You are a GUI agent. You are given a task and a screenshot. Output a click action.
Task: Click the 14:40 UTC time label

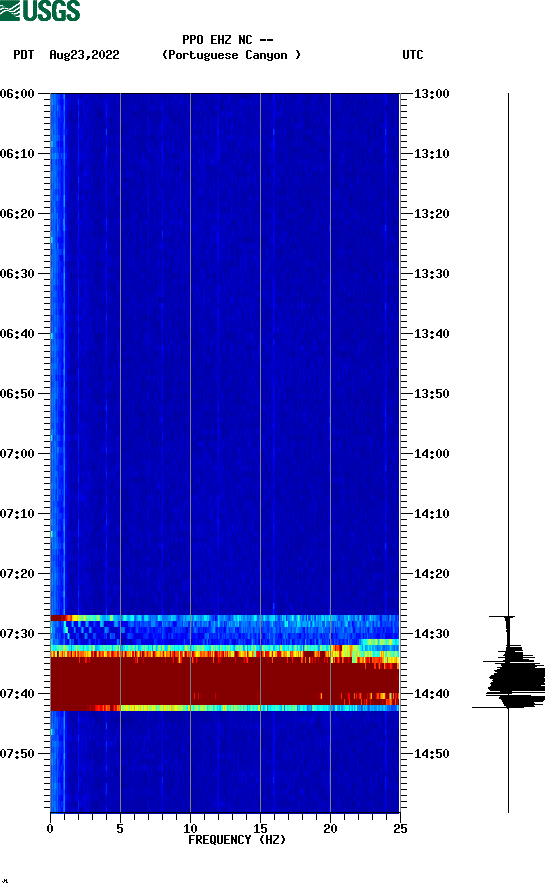coord(432,694)
